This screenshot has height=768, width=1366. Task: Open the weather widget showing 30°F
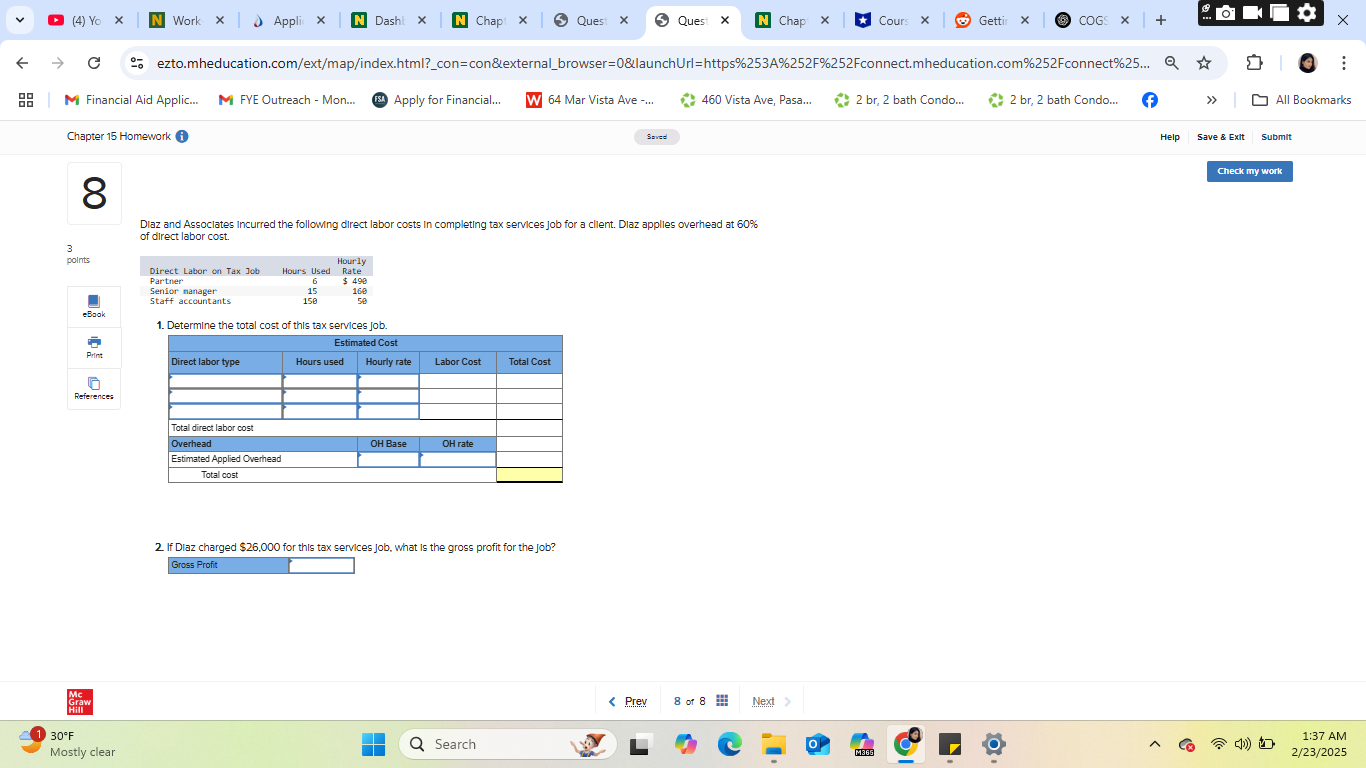(x=68, y=745)
